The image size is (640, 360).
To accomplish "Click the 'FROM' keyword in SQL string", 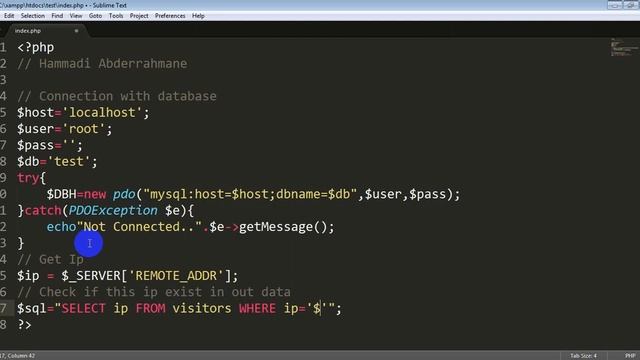I will click(x=150, y=309).
